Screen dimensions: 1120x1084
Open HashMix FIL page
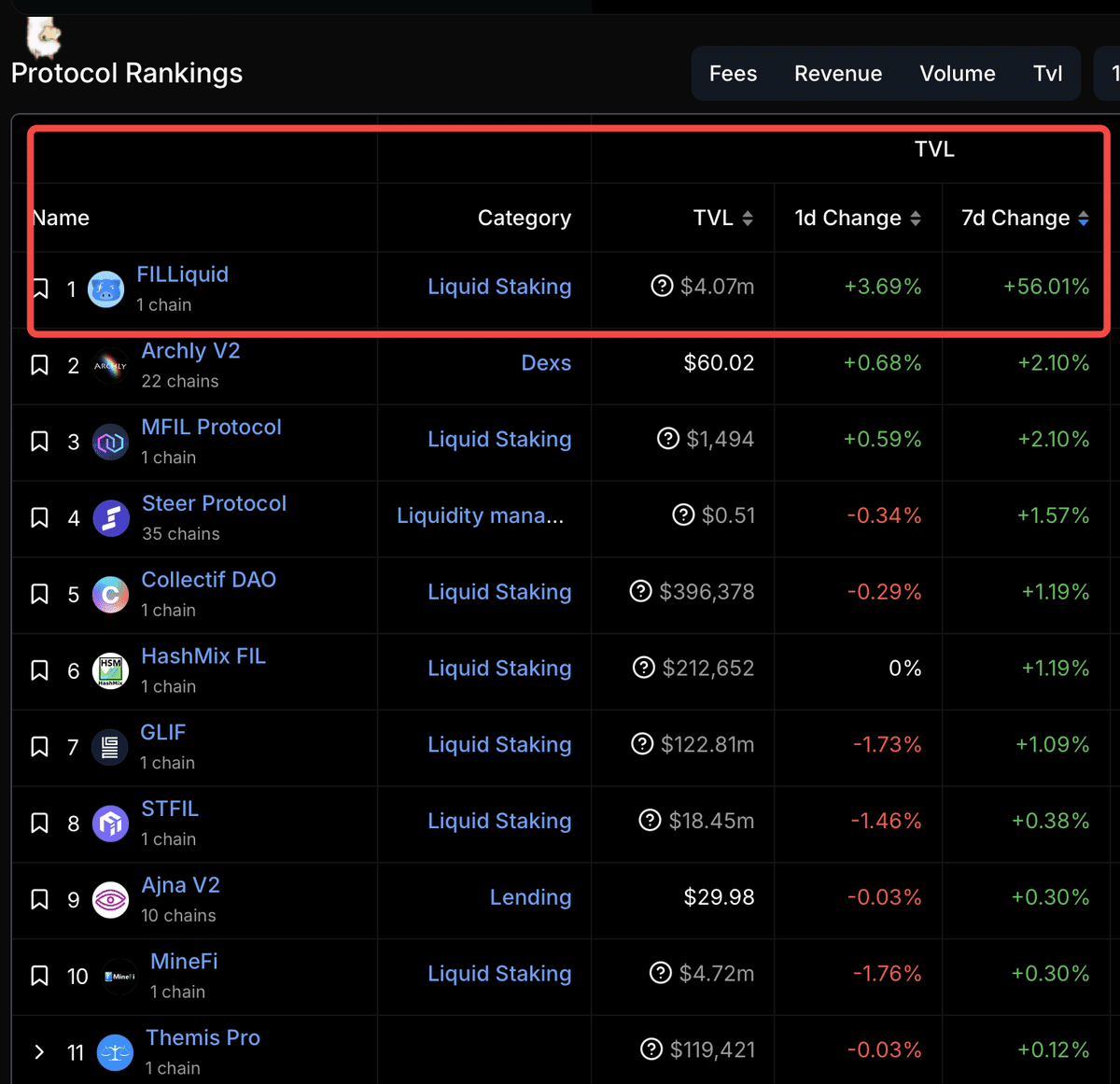pyautogui.click(x=203, y=656)
